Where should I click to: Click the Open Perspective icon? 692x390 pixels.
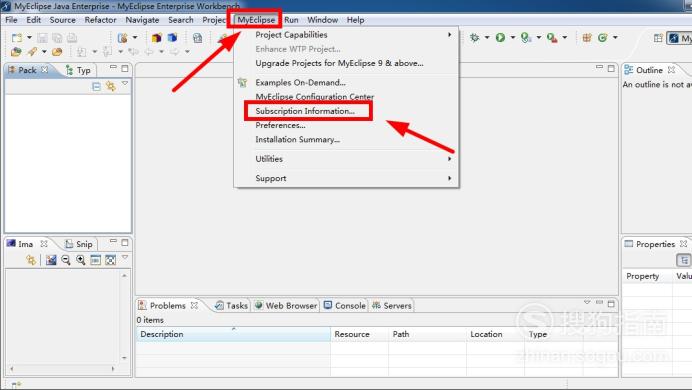point(658,38)
